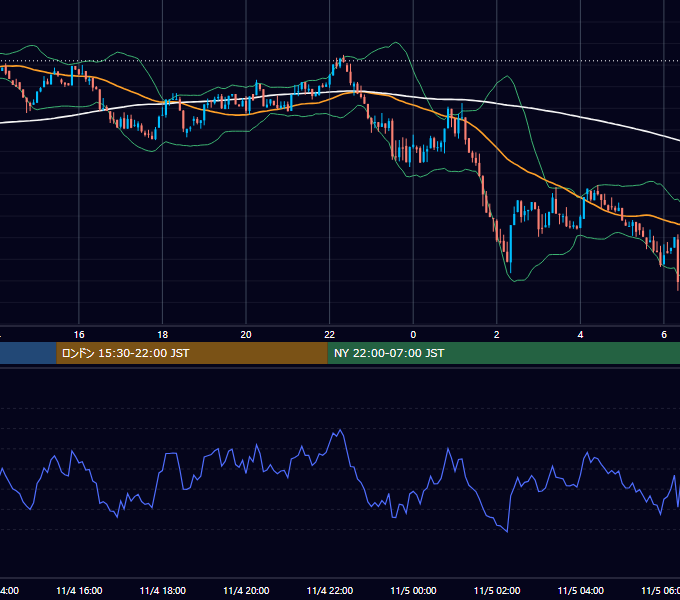
Task: Click the 11/4 16:00 timestamp on oscillator axis
Action: (79, 591)
